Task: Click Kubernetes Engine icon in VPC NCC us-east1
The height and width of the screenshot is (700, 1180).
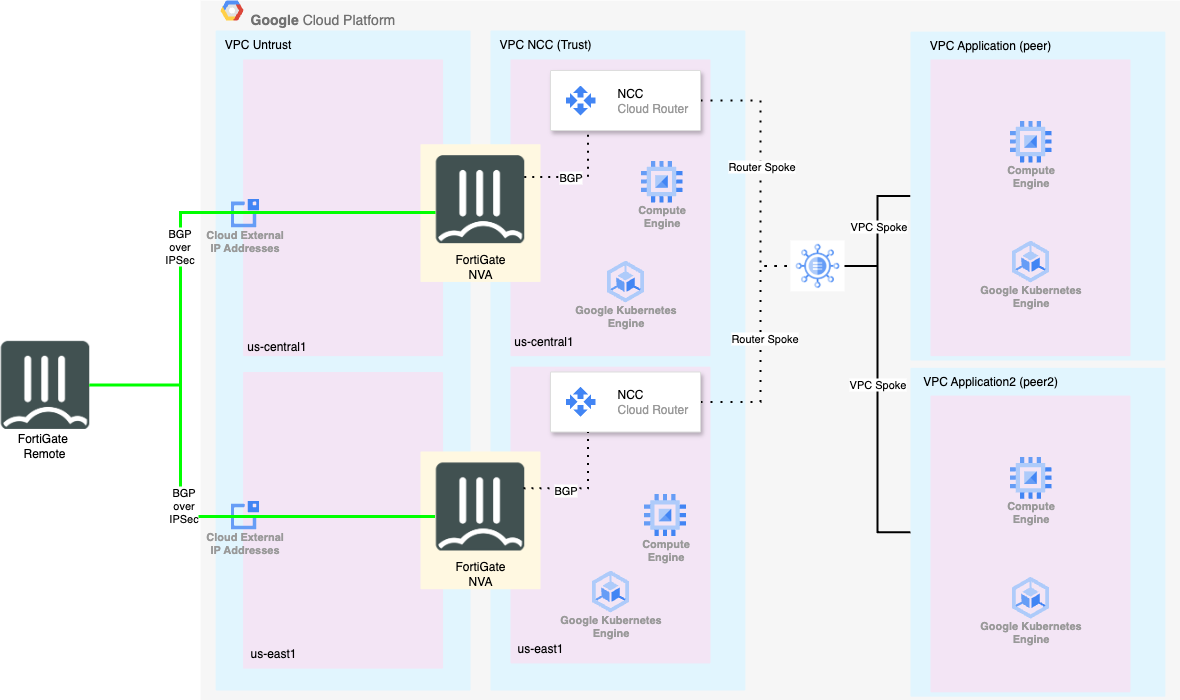Action: tap(610, 592)
